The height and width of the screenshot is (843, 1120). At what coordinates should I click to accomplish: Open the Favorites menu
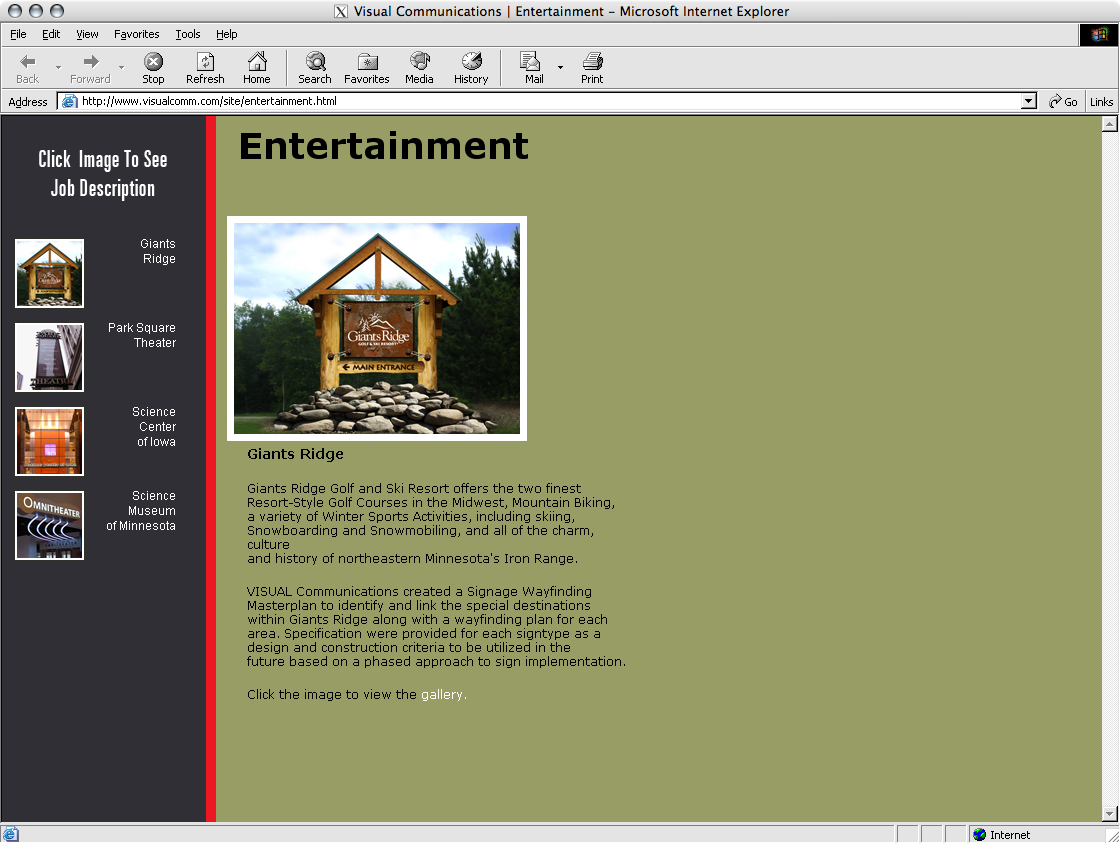coord(136,34)
